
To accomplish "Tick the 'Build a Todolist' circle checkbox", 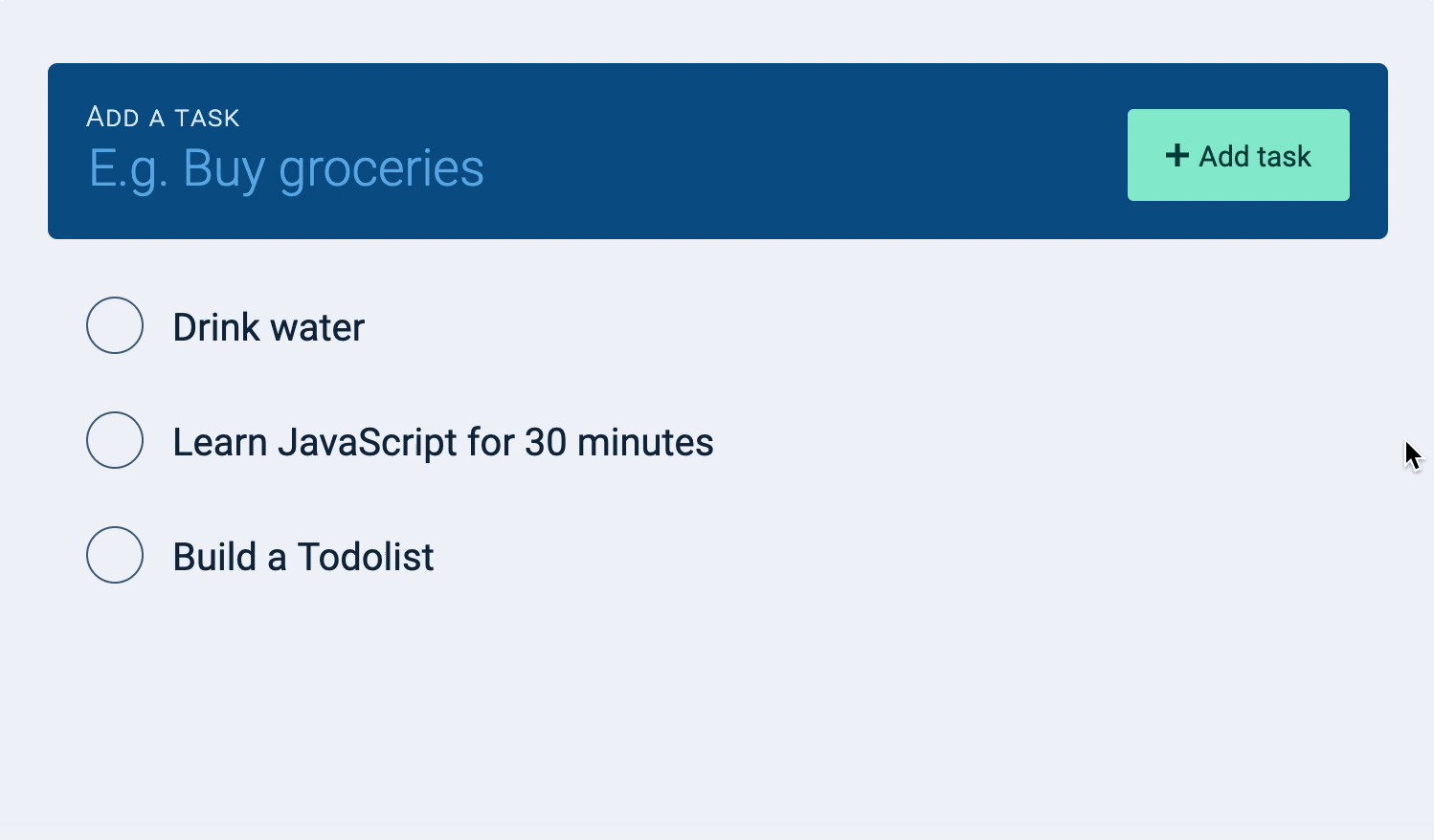I will [x=115, y=555].
